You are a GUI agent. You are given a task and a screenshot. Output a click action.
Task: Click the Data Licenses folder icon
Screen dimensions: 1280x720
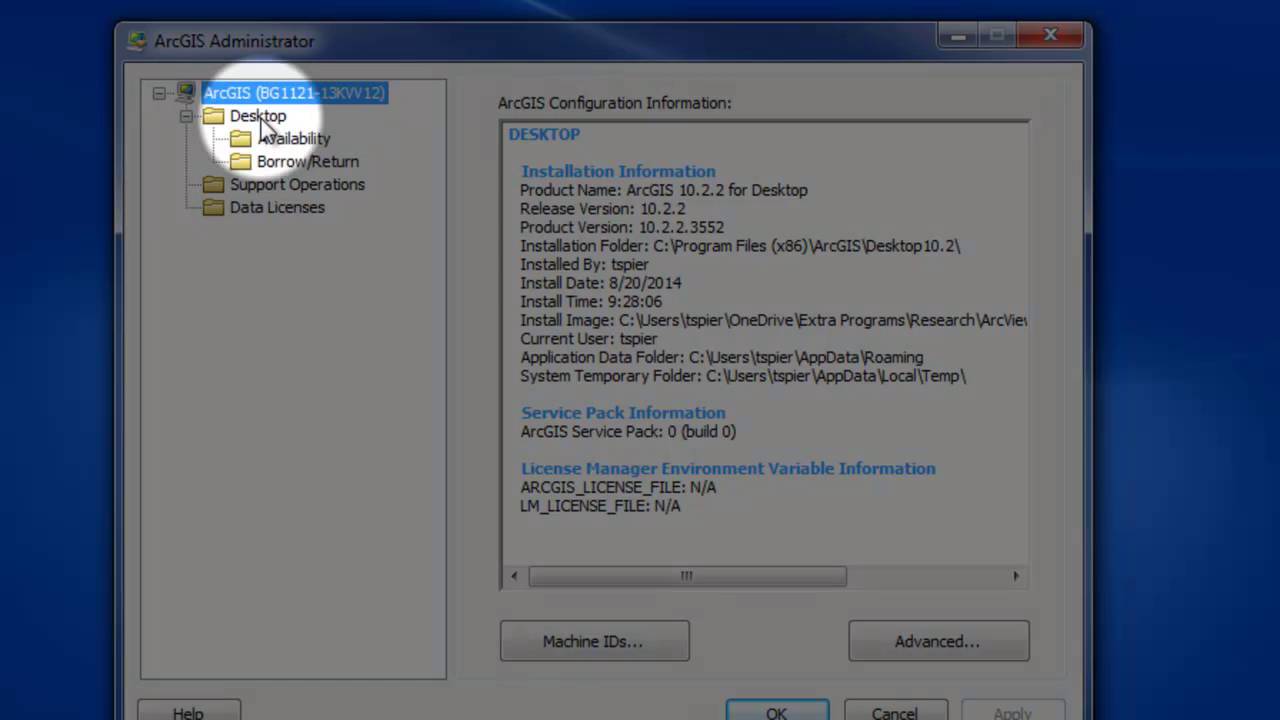click(x=213, y=208)
